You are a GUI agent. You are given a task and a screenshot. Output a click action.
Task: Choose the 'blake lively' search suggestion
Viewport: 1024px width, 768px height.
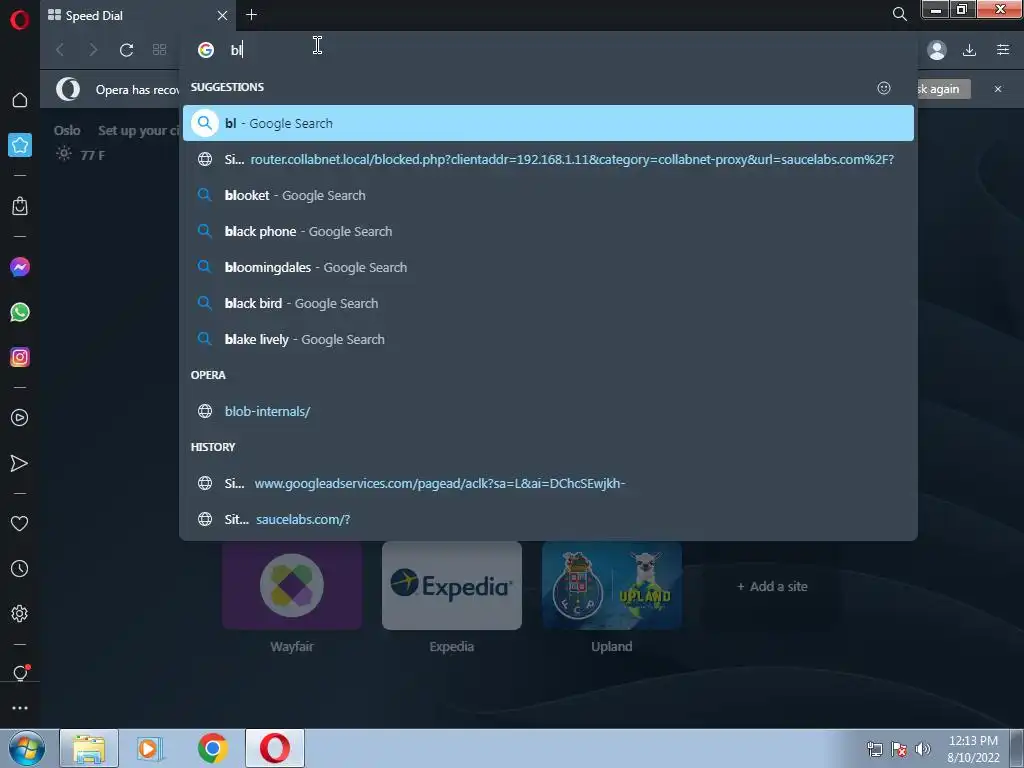pos(548,339)
